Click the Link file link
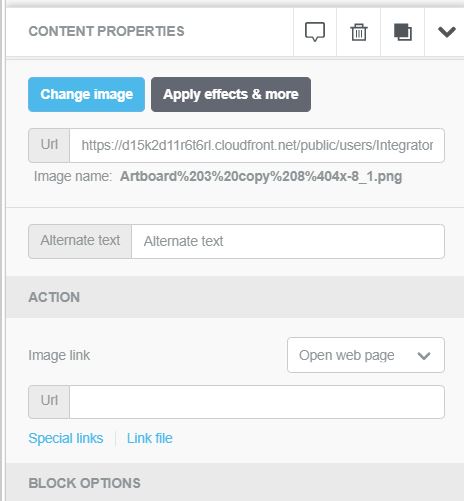464x501 pixels. click(150, 438)
